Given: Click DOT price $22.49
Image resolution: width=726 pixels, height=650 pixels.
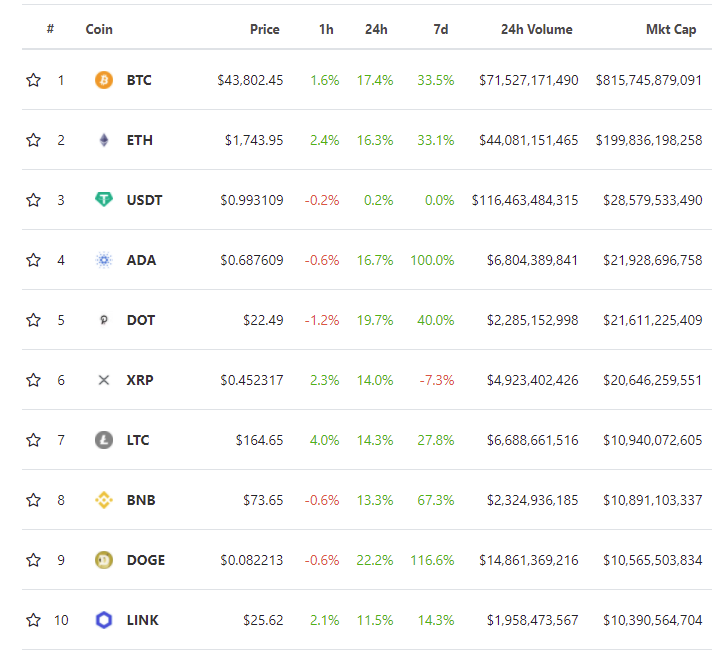Looking at the screenshot, I should point(263,320).
